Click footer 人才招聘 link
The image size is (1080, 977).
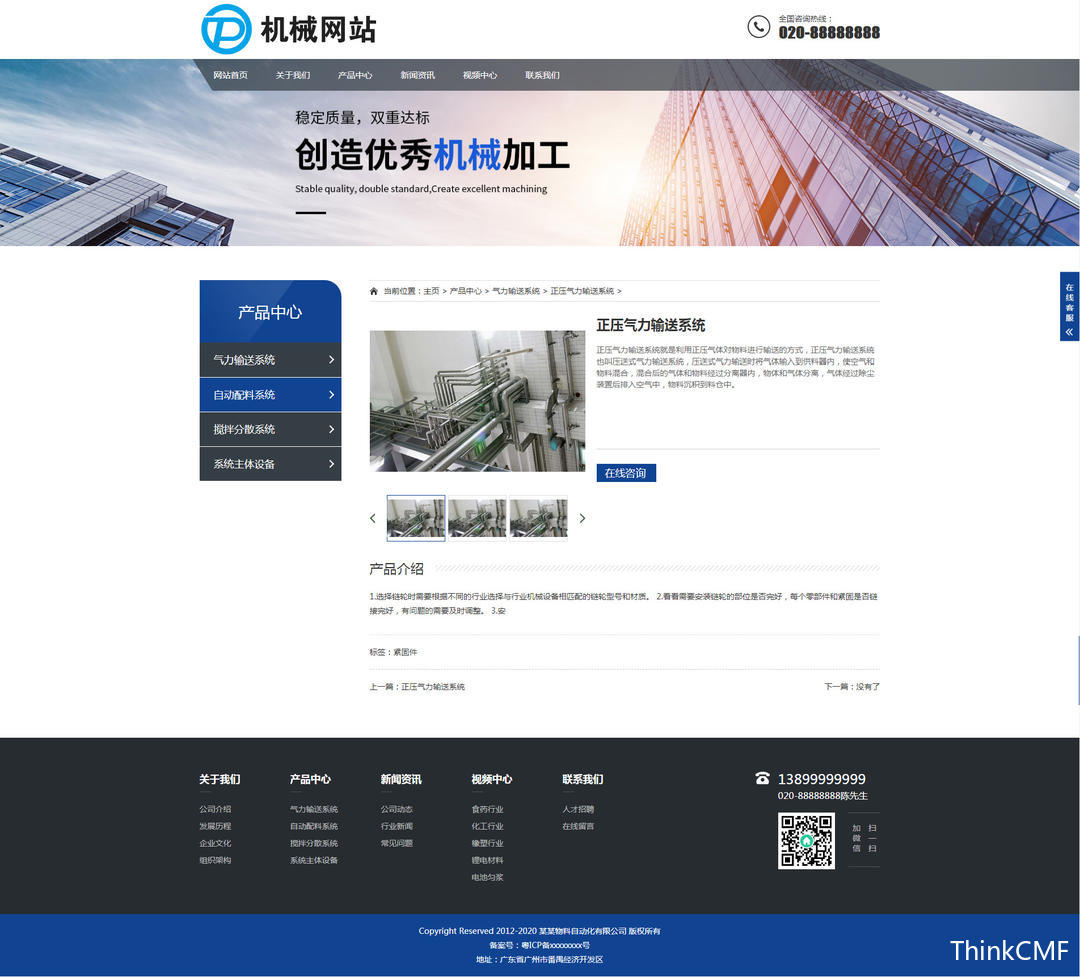[578, 809]
